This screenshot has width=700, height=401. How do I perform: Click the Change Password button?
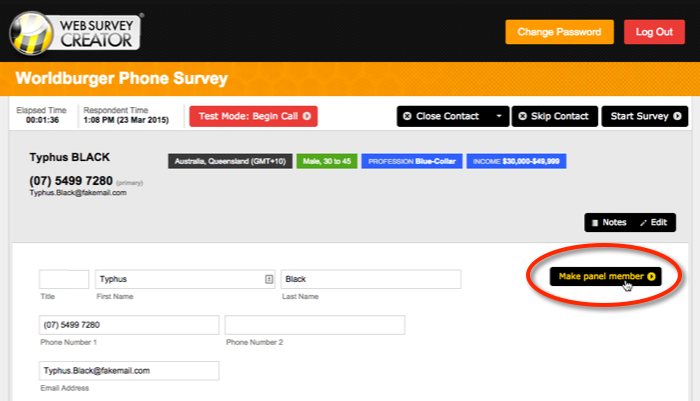tap(559, 32)
